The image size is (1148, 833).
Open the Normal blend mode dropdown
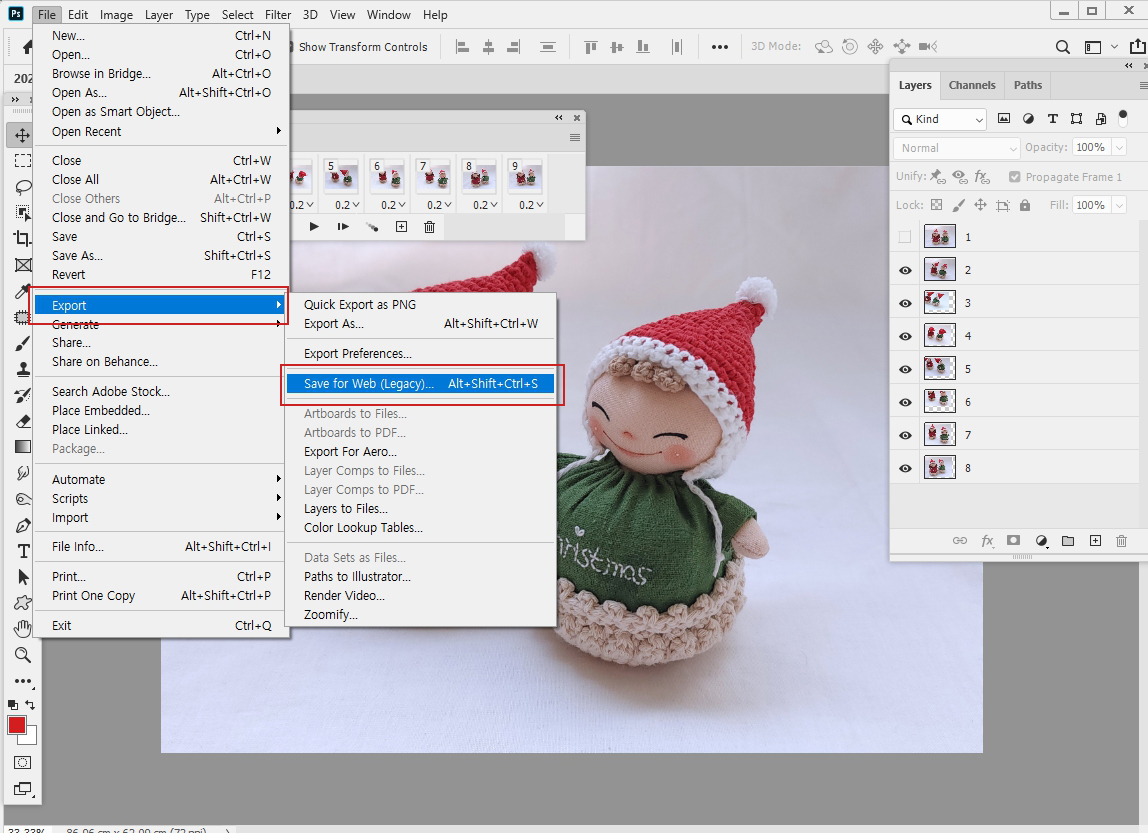coord(956,148)
